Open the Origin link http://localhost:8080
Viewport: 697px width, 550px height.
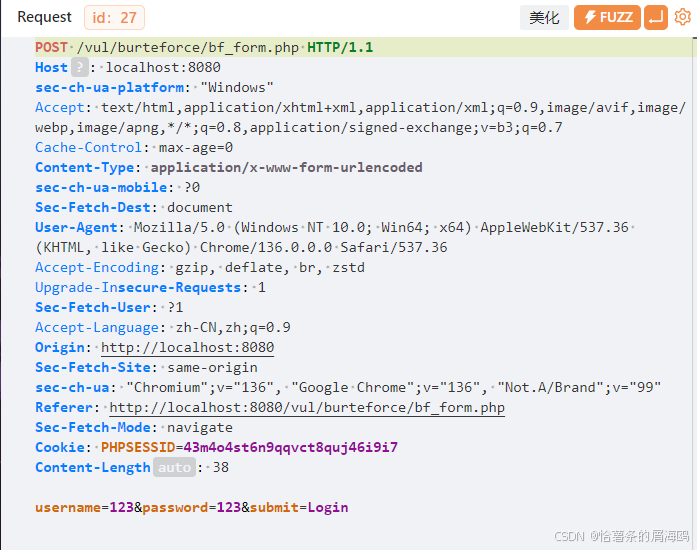(x=188, y=347)
